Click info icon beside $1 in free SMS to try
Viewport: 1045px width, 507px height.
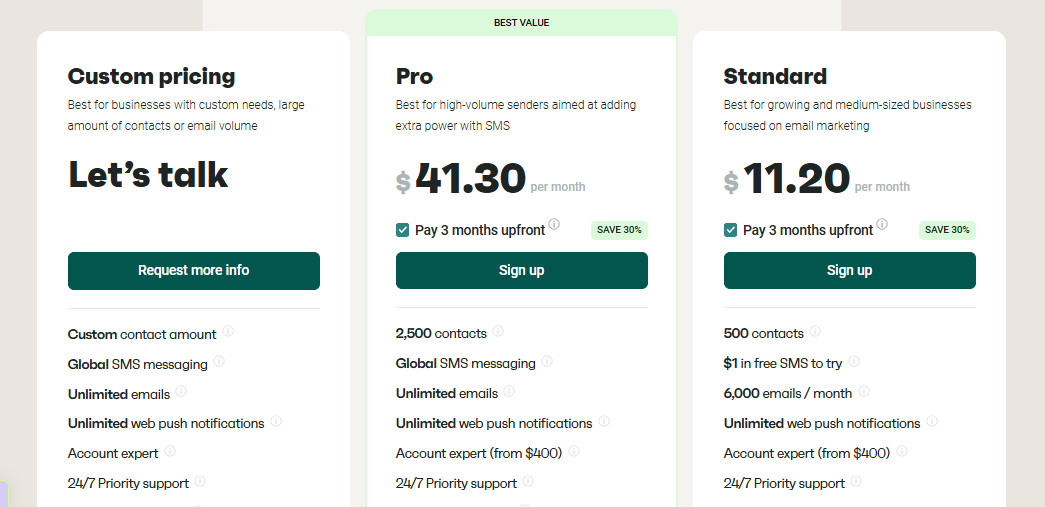click(854, 361)
